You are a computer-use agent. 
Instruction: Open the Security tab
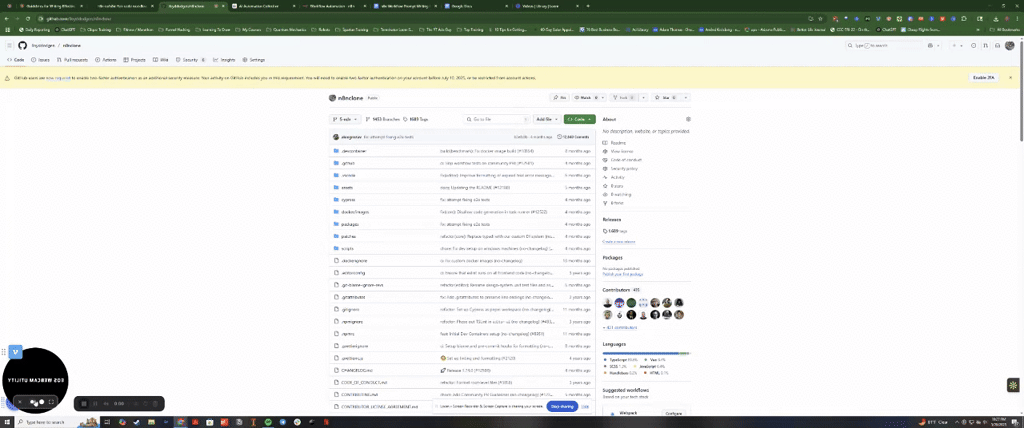[191, 59]
